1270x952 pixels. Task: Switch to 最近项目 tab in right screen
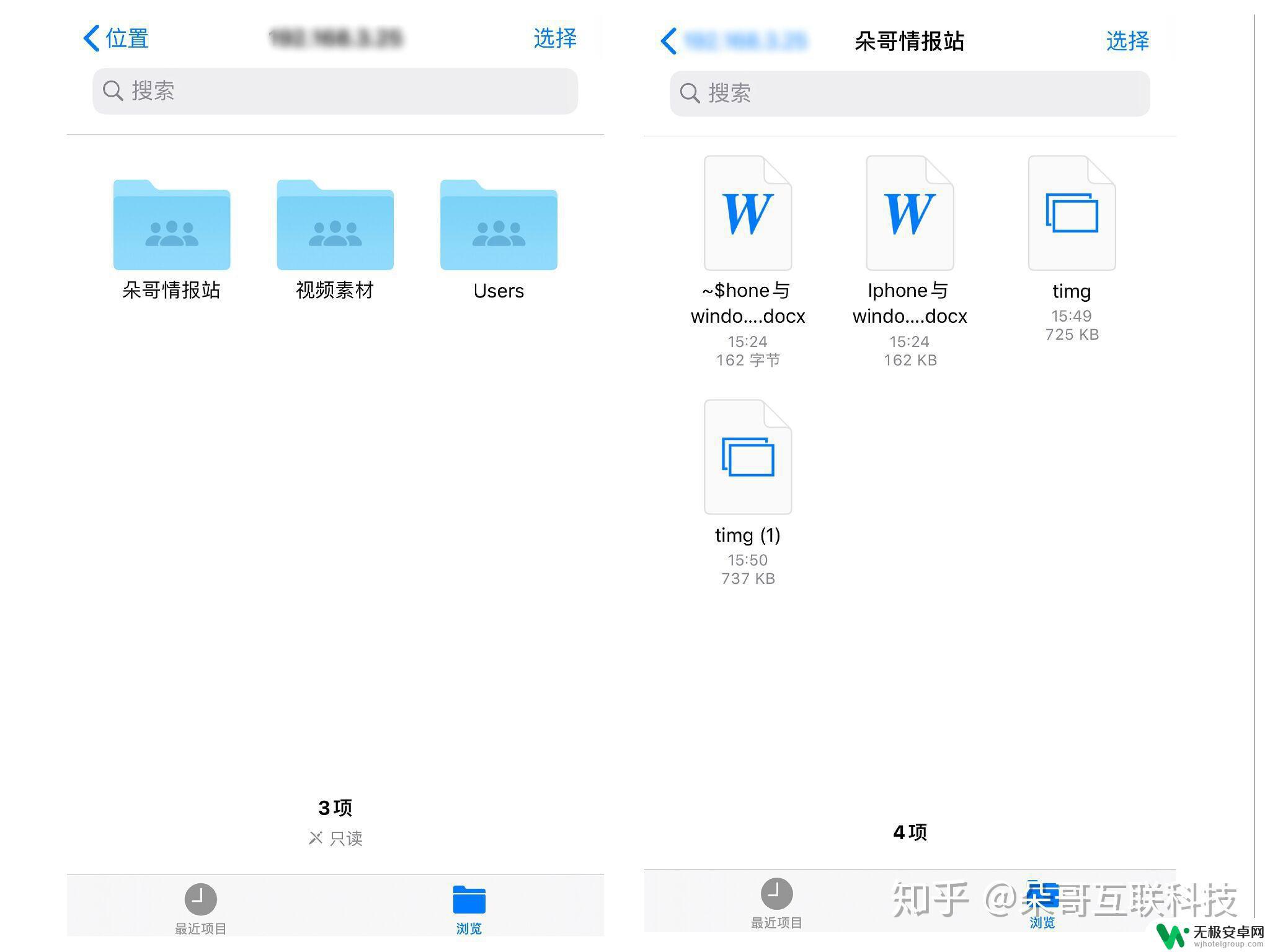[x=776, y=903]
